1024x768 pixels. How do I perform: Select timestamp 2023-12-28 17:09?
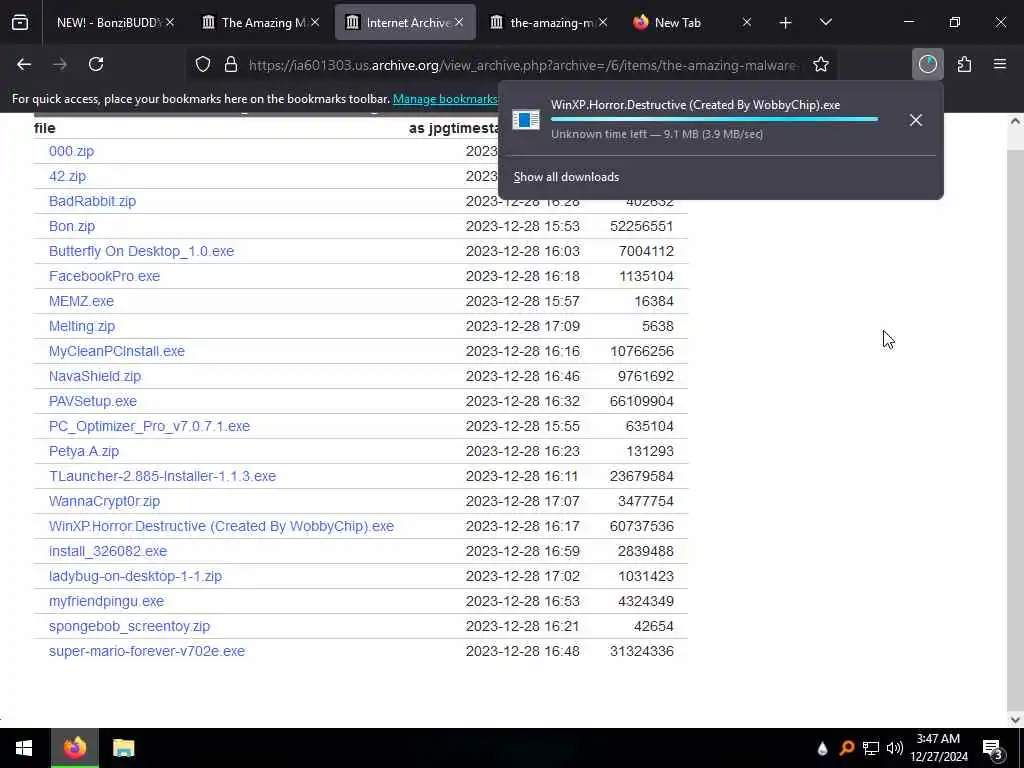click(x=522, y=326)
